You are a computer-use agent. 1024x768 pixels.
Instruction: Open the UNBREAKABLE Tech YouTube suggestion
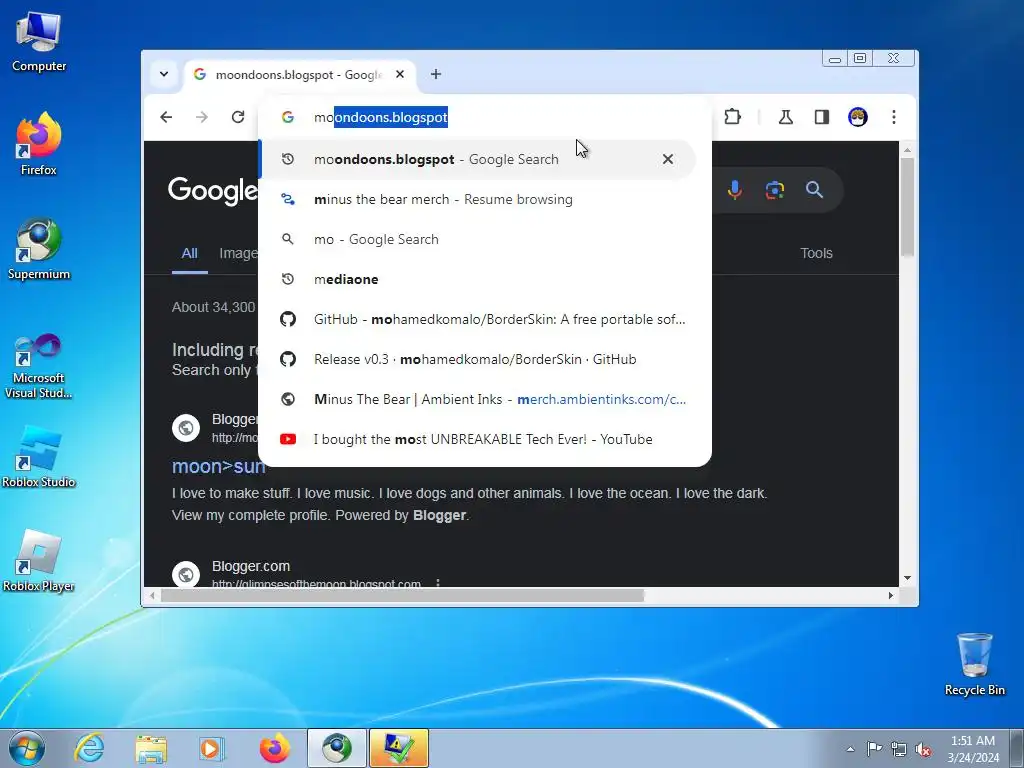coord(478,439)
